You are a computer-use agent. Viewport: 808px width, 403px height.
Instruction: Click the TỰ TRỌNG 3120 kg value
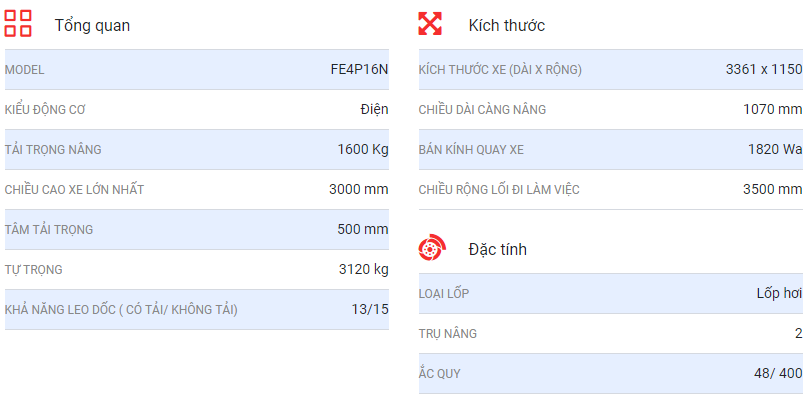pos(363,269)
